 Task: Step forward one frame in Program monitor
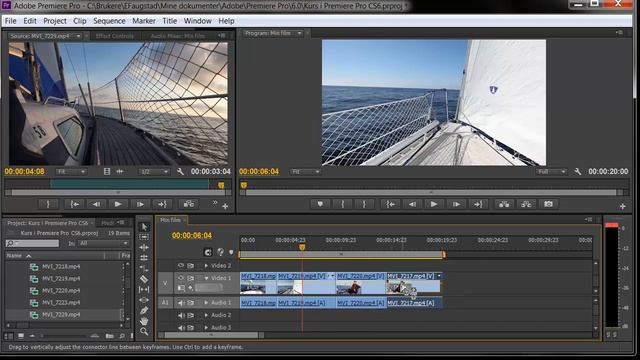pos(456,204)
